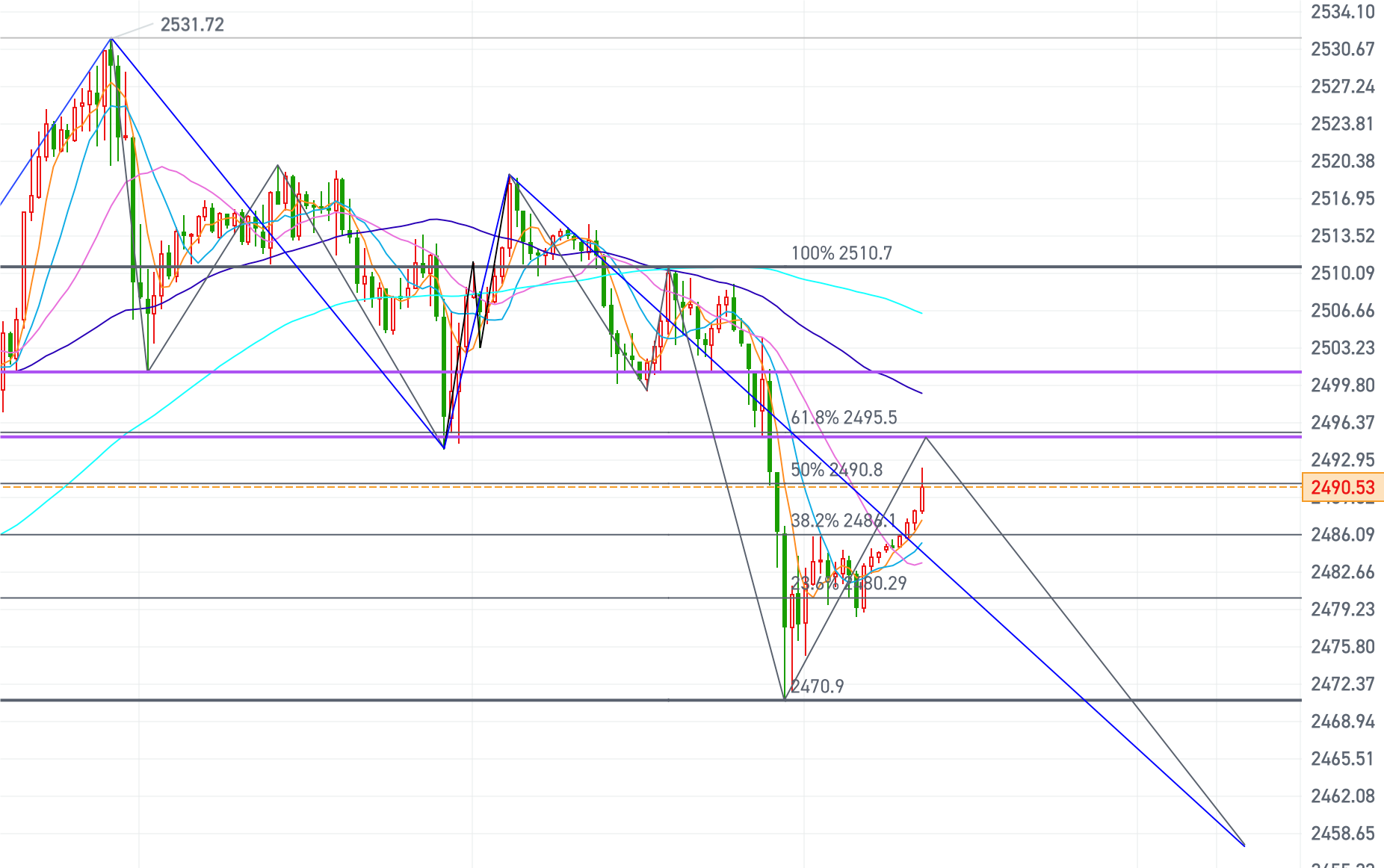Select 2523.81 on the price scale

(1343, 124)
